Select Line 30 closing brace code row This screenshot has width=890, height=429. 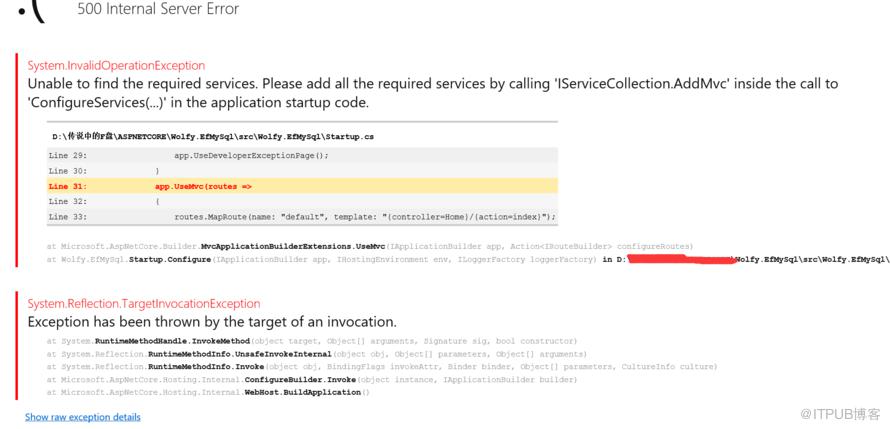tap(302, 171)
